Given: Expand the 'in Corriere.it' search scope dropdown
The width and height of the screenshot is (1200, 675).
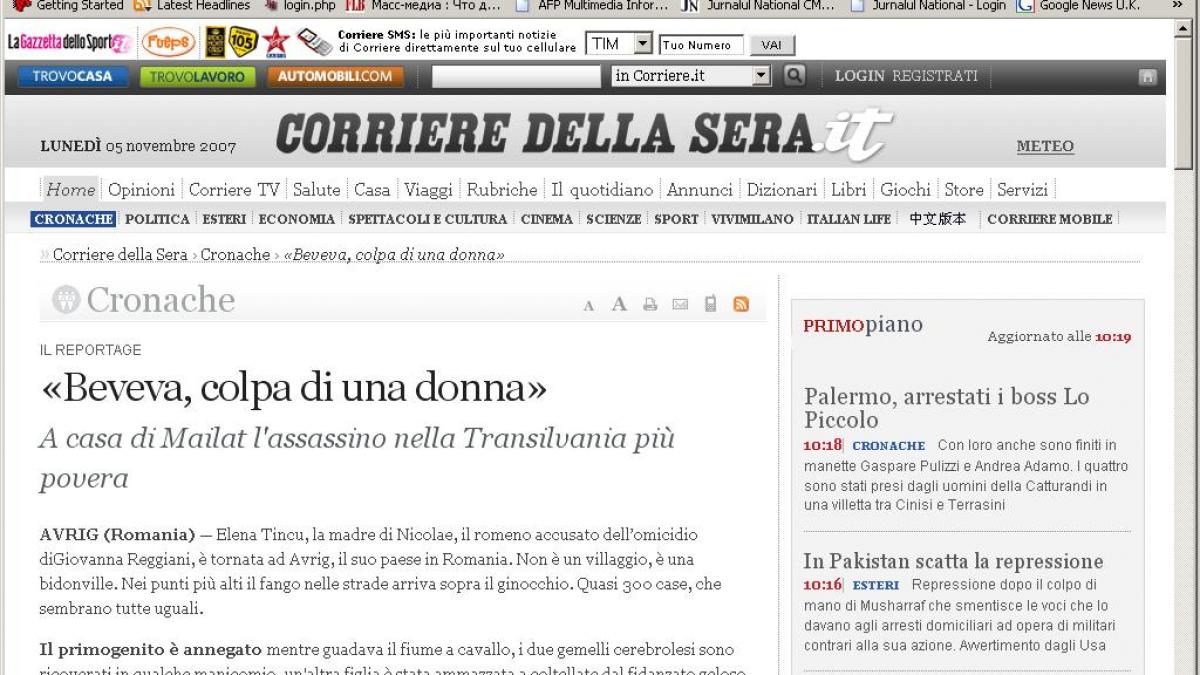Looking at the screenshot, I should coord(692,75).
